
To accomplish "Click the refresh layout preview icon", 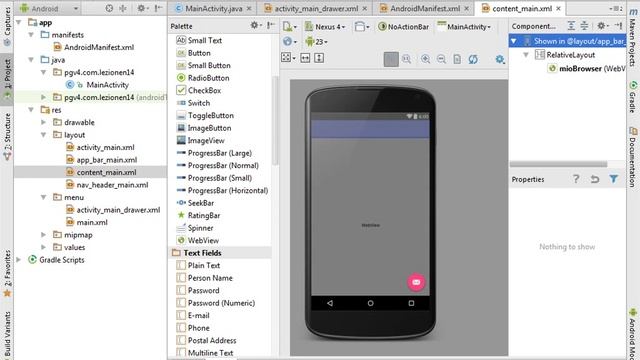I will point(473,59).
